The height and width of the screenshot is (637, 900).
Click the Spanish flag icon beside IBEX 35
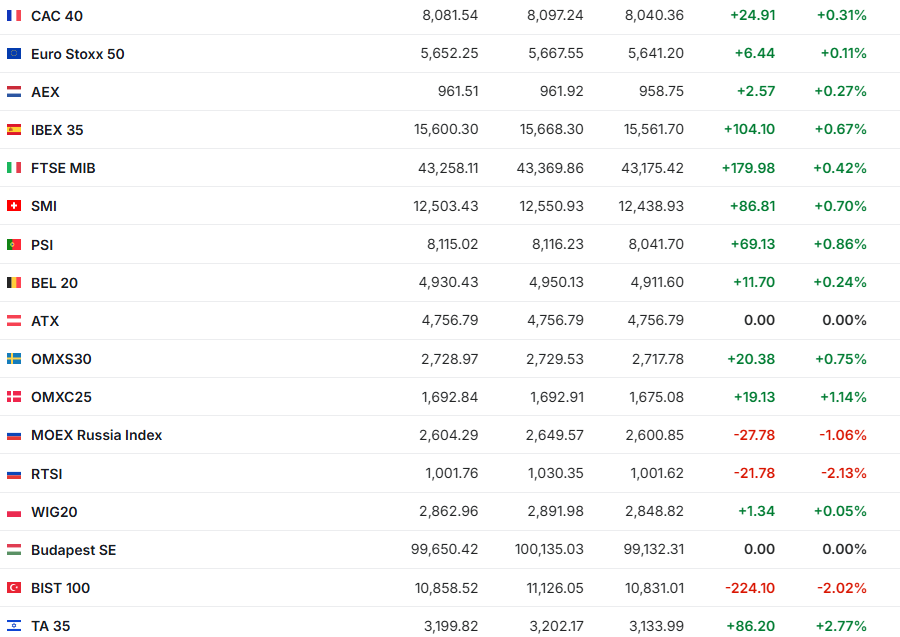point(14,130)
